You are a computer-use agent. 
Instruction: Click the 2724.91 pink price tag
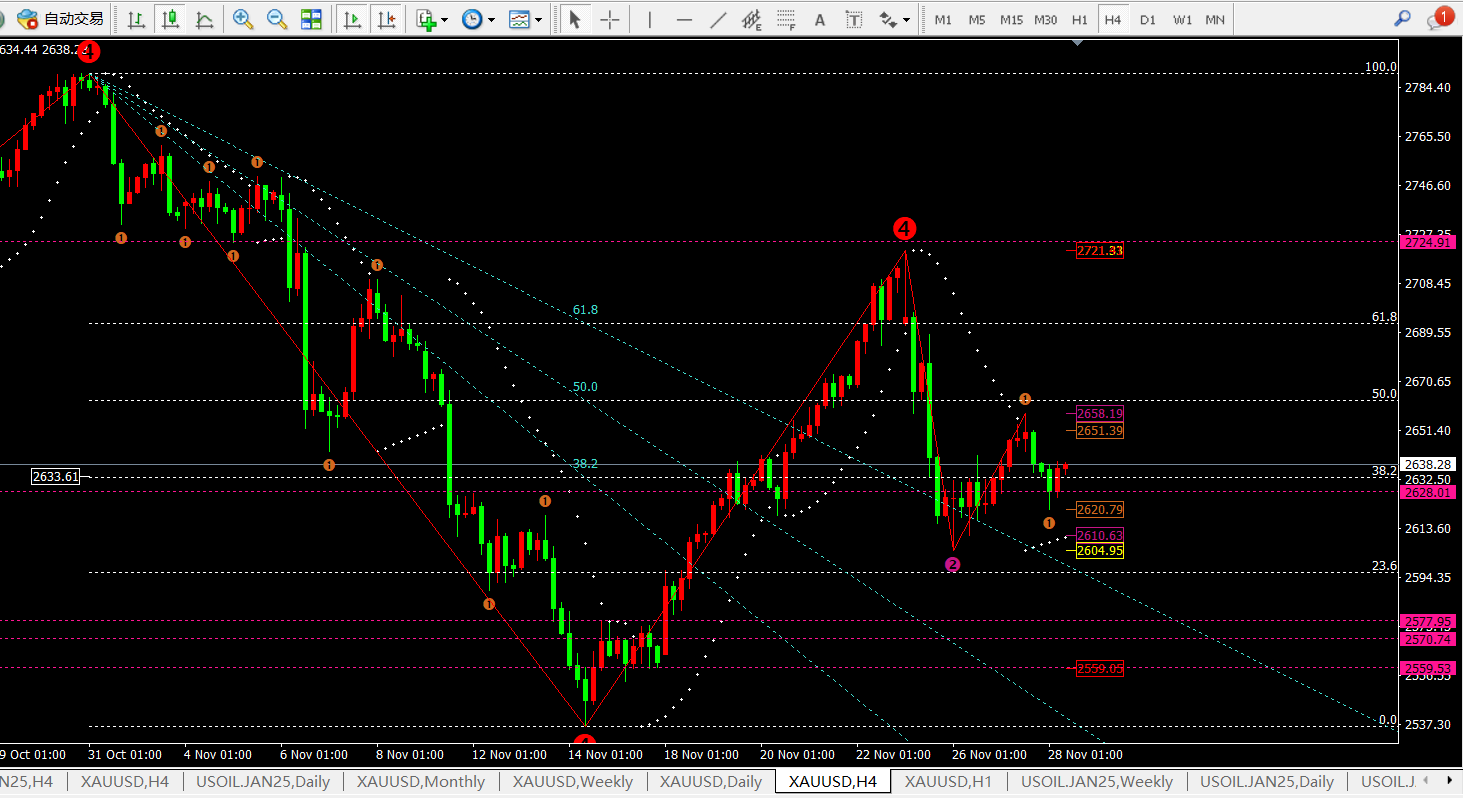click(1428, 242)
